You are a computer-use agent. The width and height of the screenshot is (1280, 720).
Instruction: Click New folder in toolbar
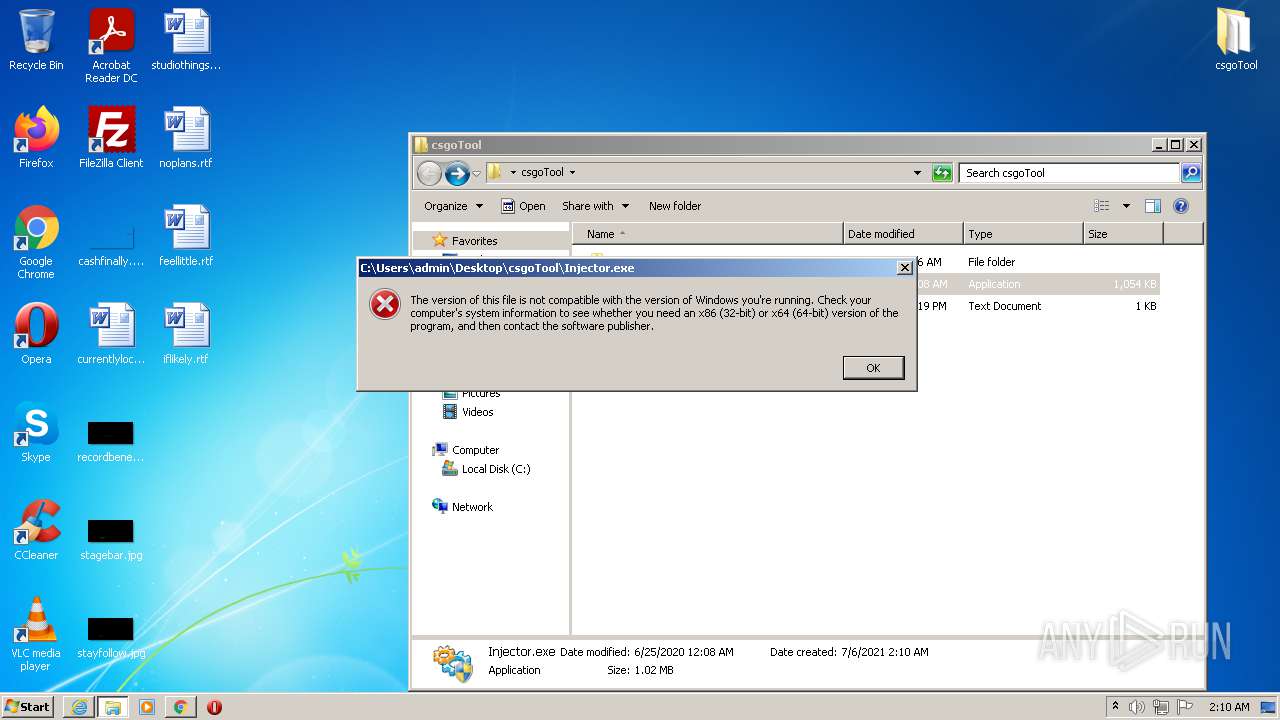675,206
